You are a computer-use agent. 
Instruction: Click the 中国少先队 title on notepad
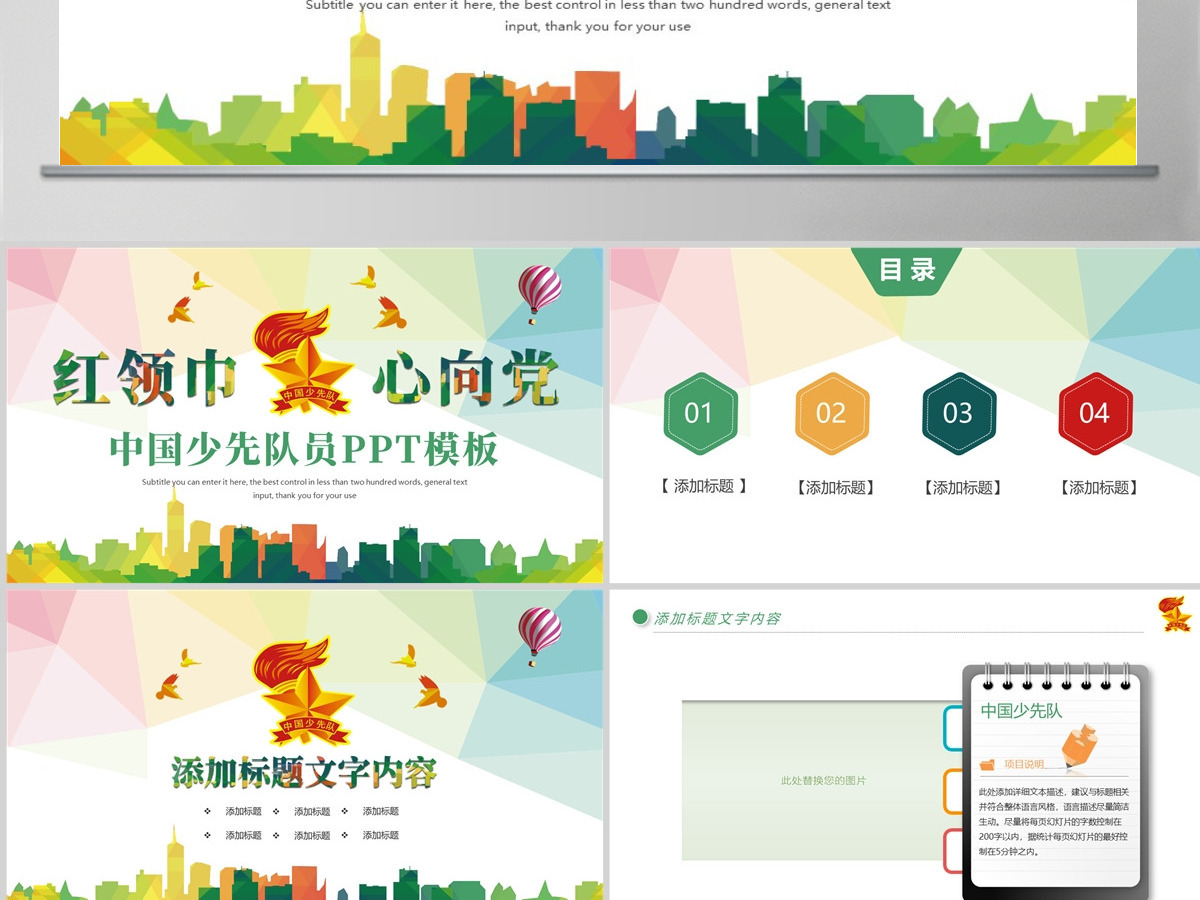(1021, 711)
